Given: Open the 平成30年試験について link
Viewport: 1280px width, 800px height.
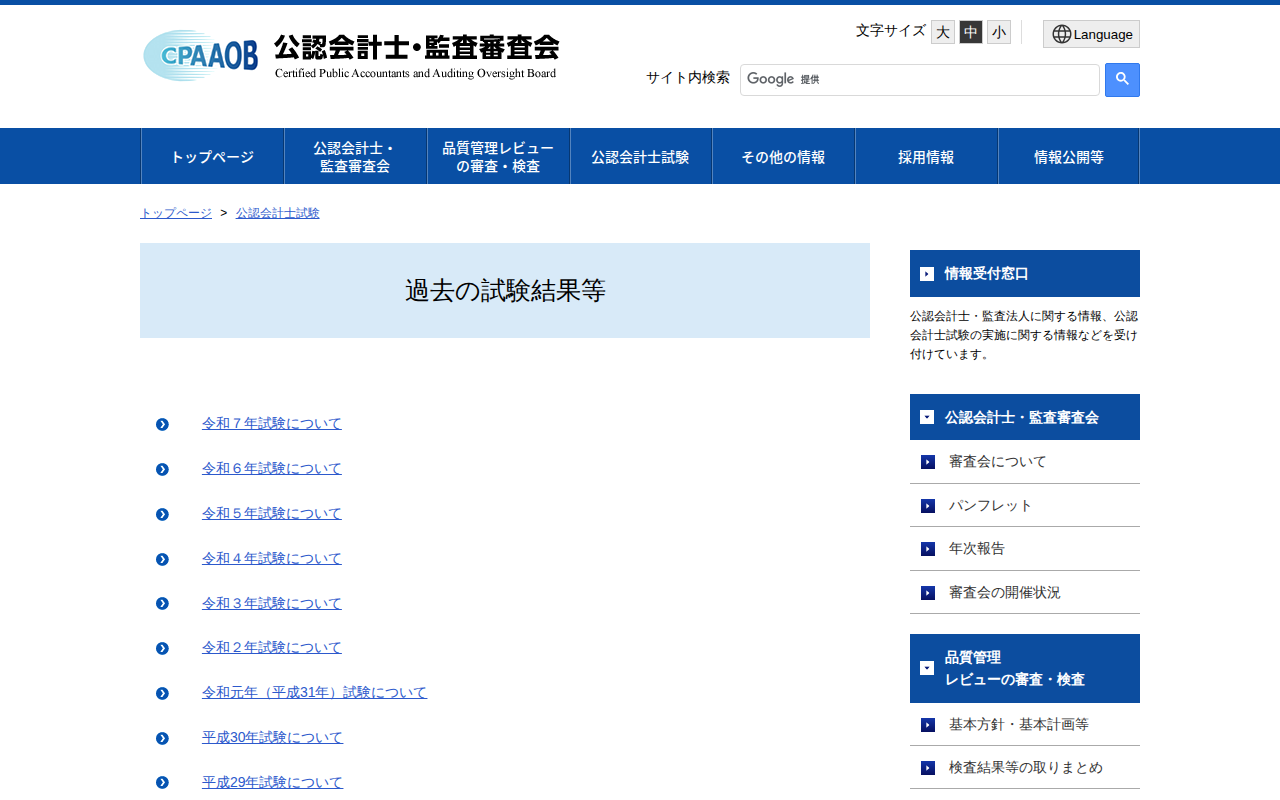Looking at the screenshot, I should pyautogui.click(x=272, y=737).
